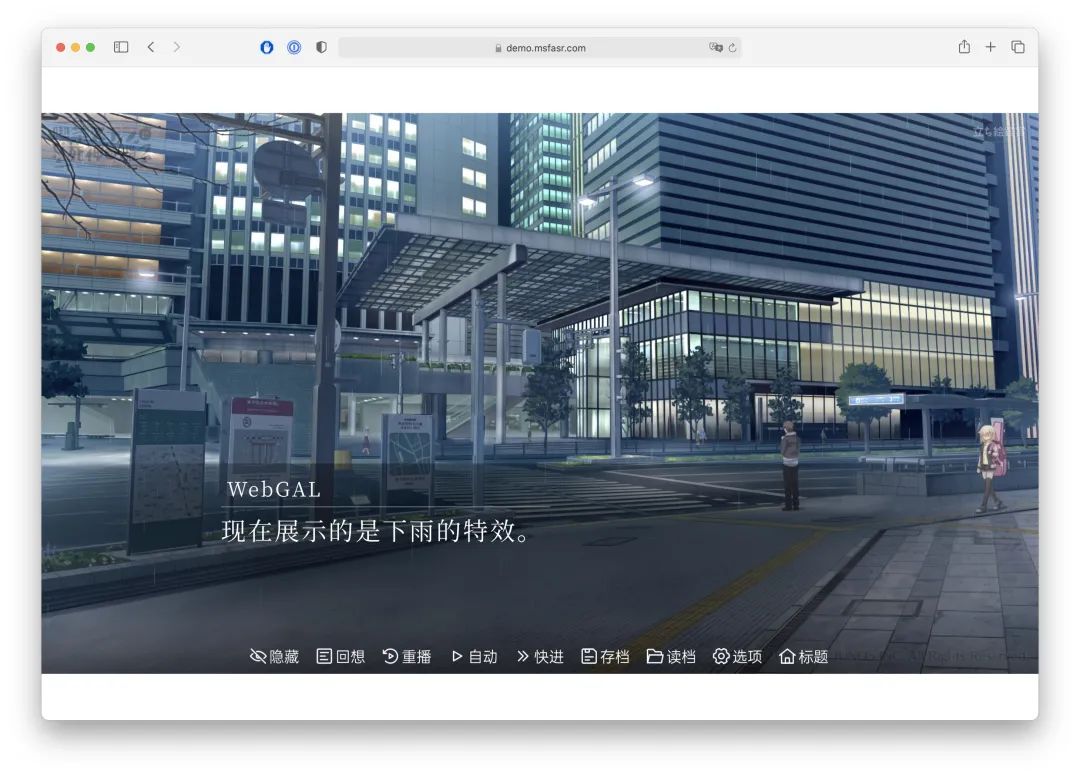
Task: Open a new tab with plus icon
Action: 990,47
